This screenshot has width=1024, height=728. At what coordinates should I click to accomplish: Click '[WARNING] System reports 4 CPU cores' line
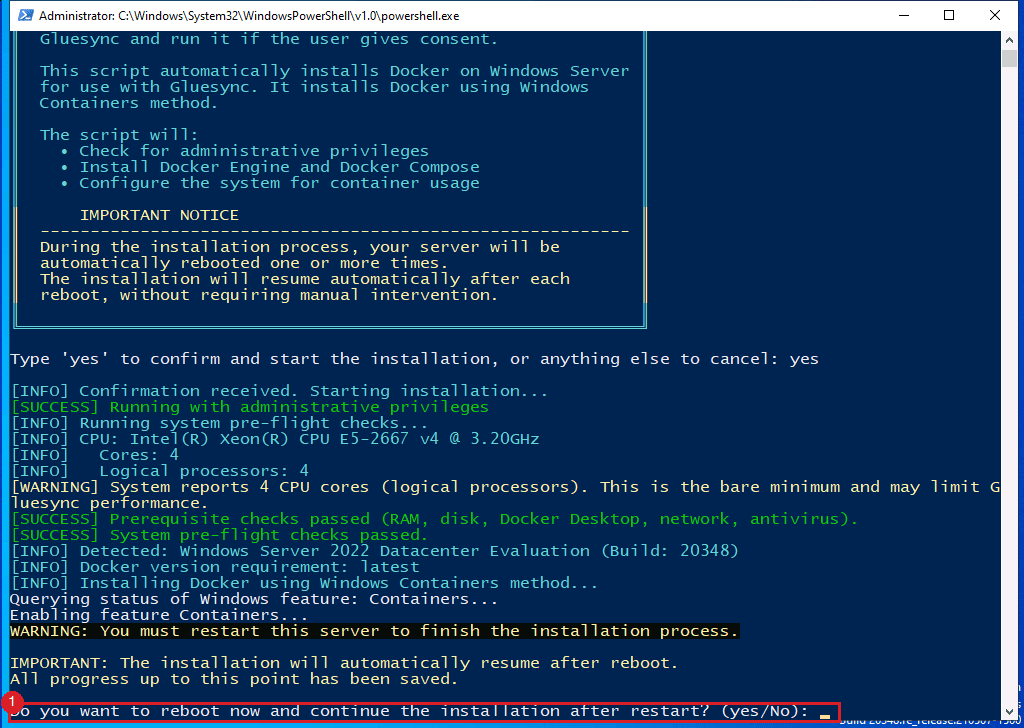coord(505,487)
